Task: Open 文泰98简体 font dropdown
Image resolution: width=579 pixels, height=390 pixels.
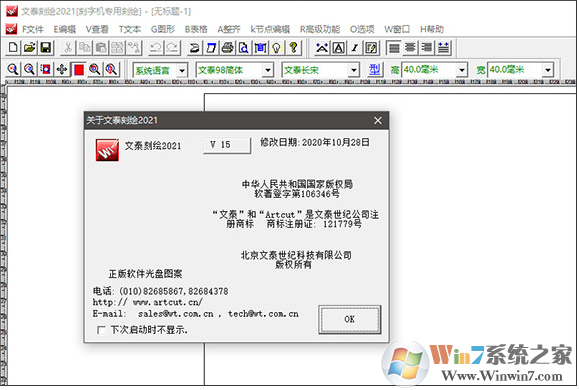Action: (x=268, y=70)
